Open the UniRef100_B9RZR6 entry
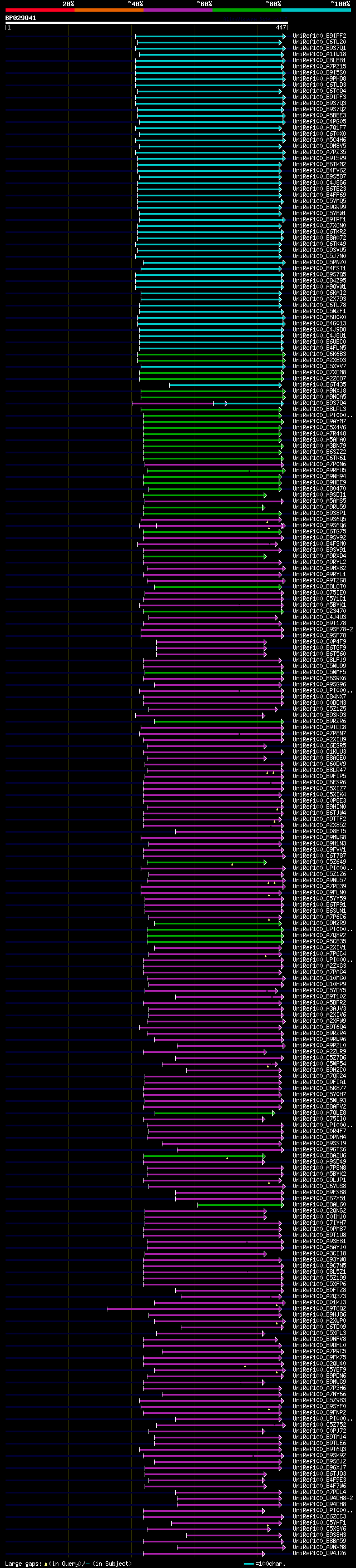 [319, 721]
